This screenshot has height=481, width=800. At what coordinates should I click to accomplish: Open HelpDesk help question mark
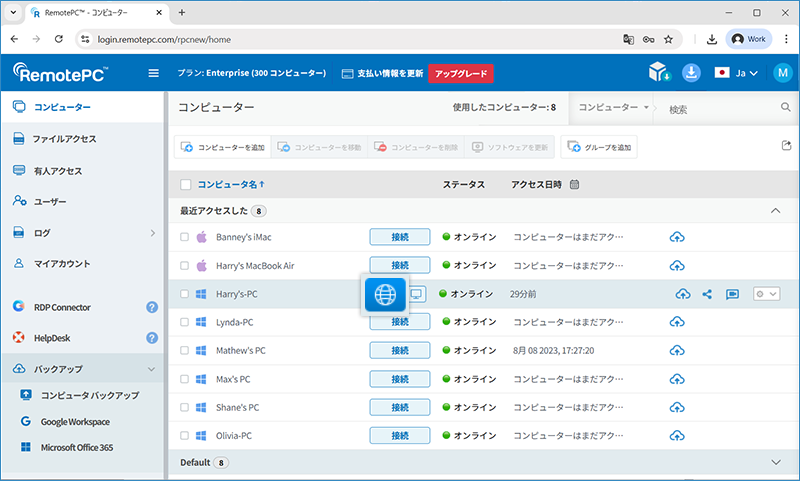(152, 338)
